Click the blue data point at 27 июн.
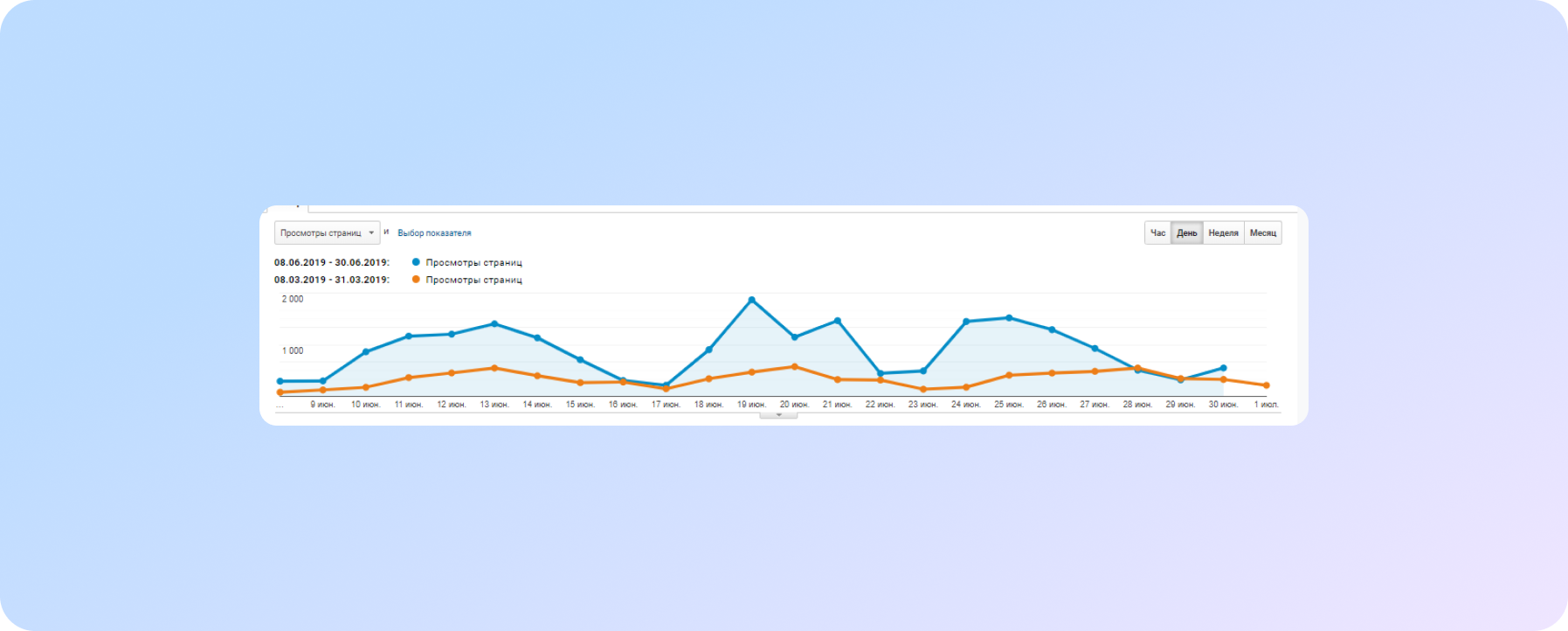This screenshot has width=1568, height=631. point(1095,349)
